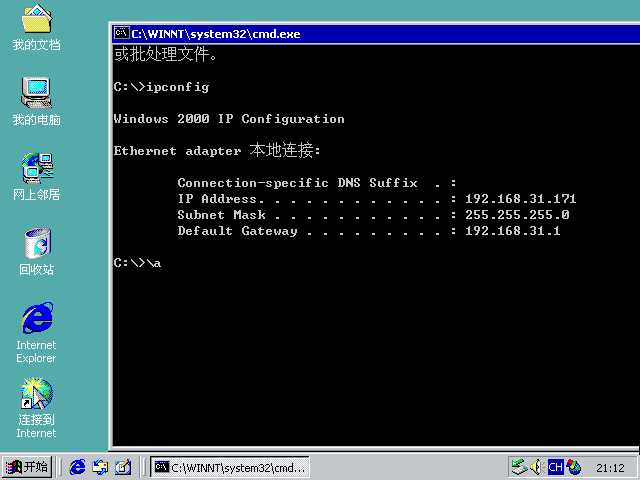Click the default gateway 192.168.31.1
This screenshot has height=480, width=640.
[x=513, y=231]
